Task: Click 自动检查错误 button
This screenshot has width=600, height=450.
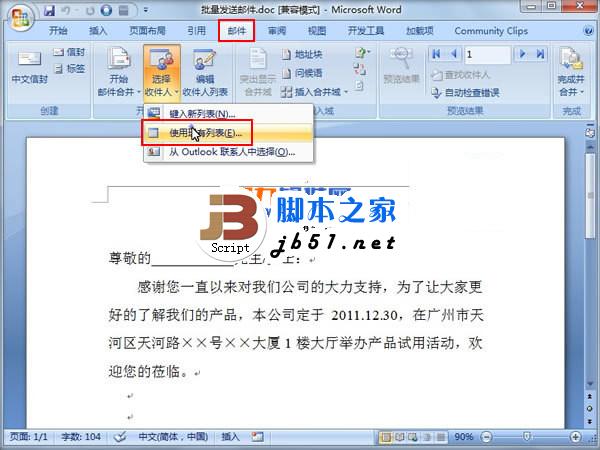Action: tap(465, 93)
